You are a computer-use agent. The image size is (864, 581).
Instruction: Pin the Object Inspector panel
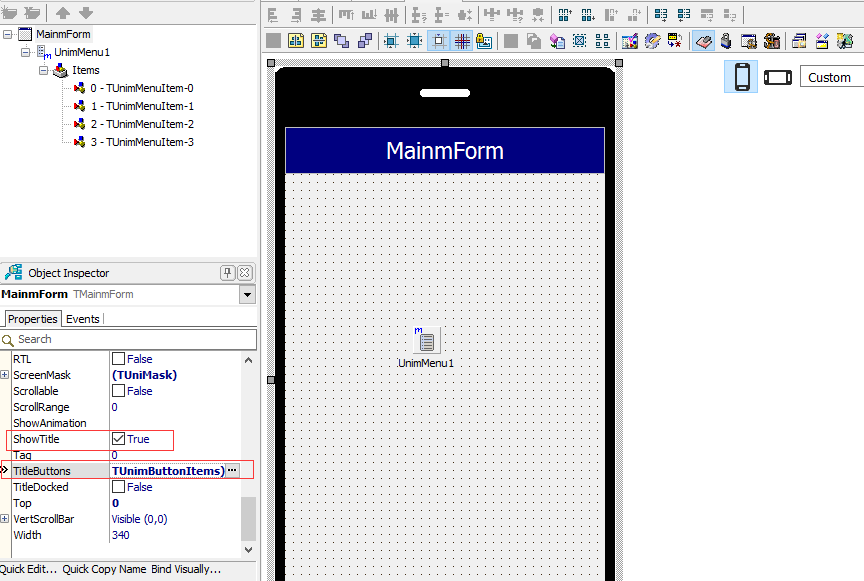pos(227,272)
